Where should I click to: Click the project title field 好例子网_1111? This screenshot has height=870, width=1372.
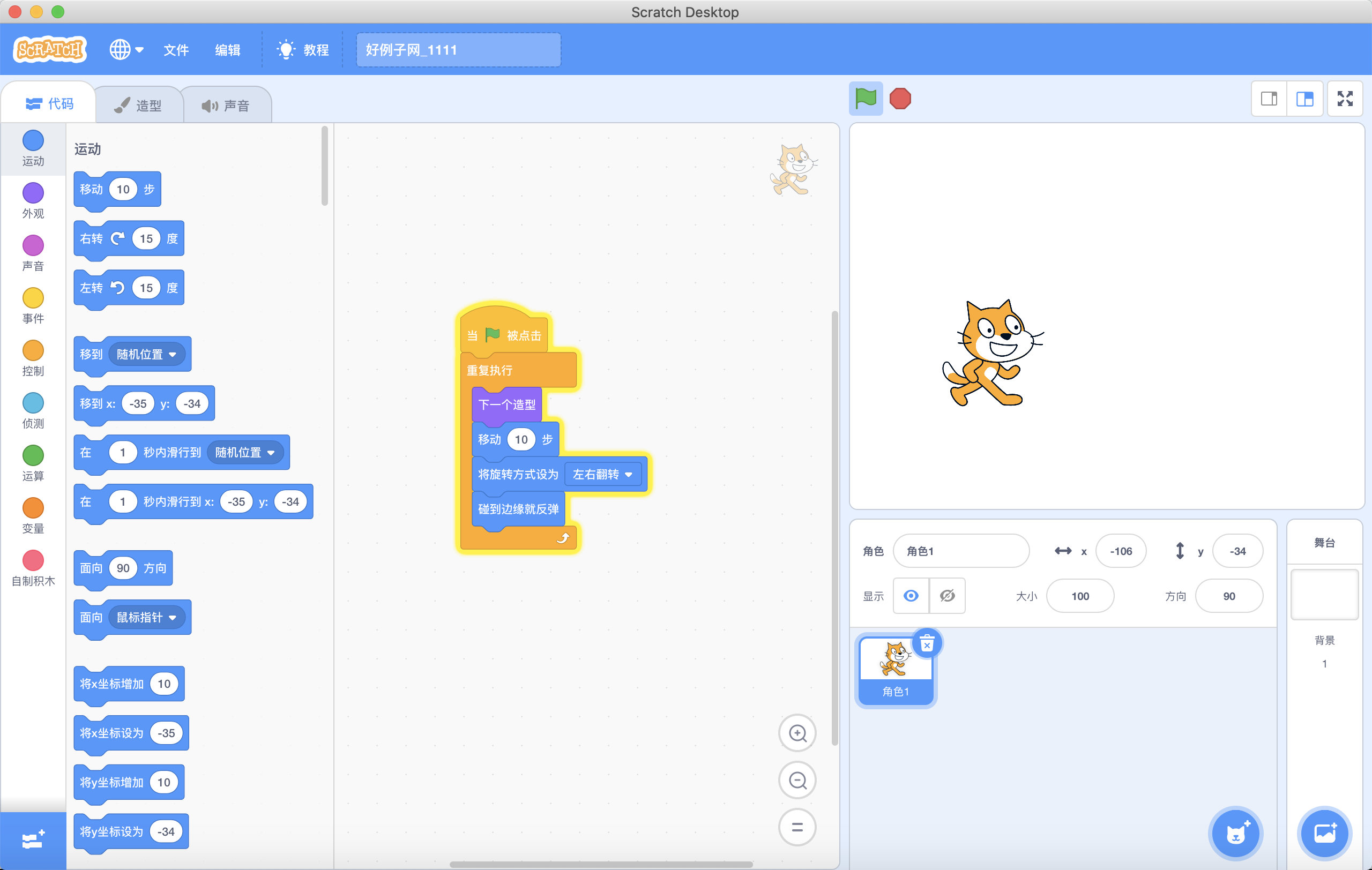point(458,49)
